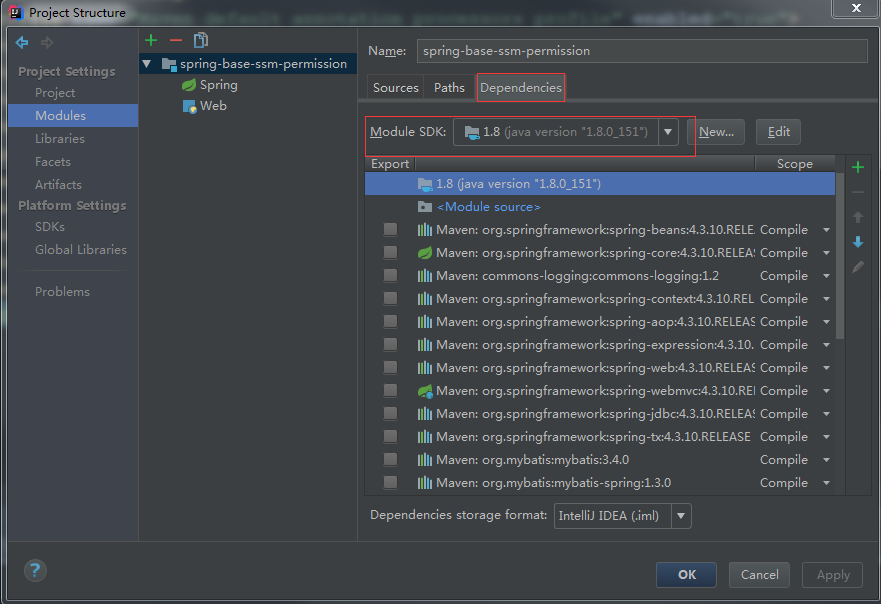Click the Web facet icon
This screenshot has width=881, height=604.
189,106
